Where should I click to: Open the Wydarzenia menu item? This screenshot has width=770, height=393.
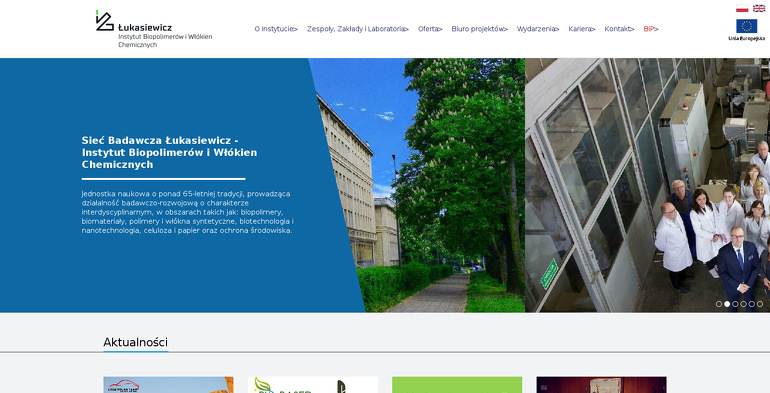click(x=538, y=29)
